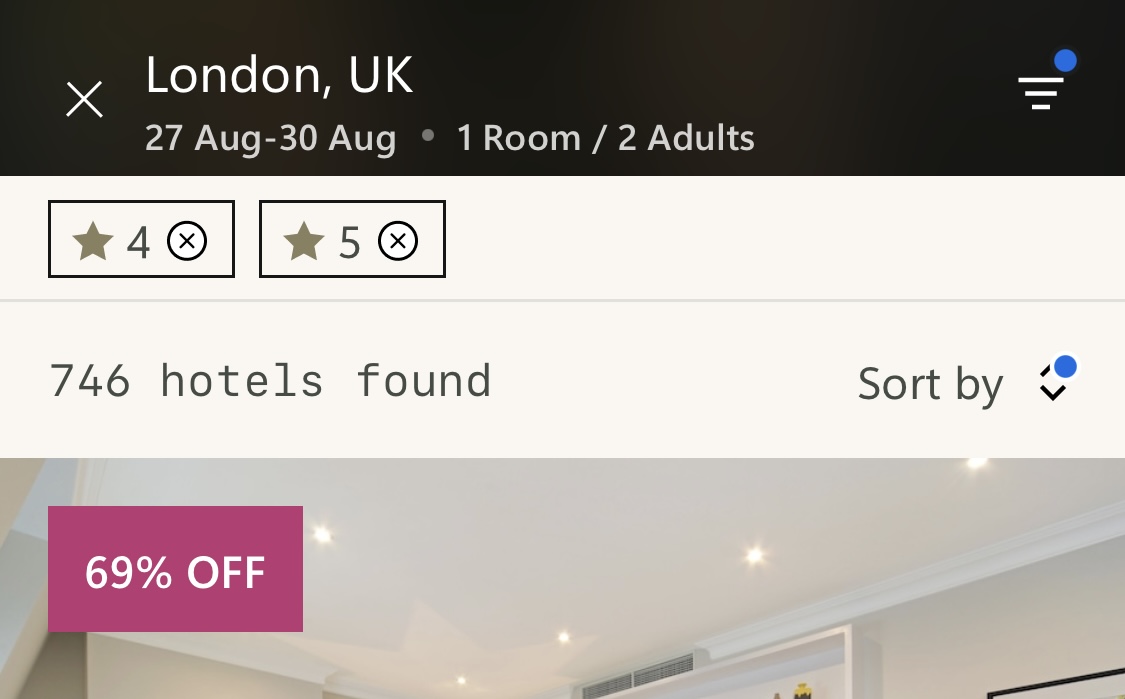Click the star icon in 5-star chip
Viewport: 1125px width, 699px height.
[304, 241]
